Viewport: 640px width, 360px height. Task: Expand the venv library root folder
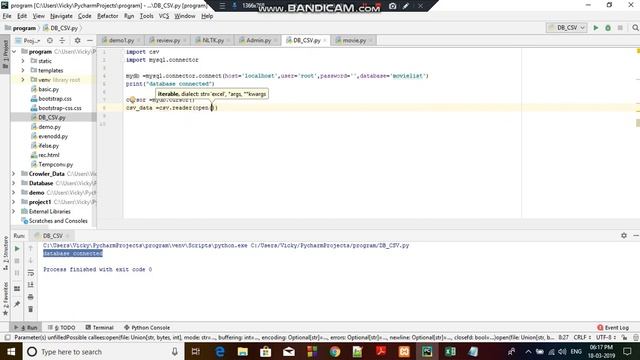[23, 80]
